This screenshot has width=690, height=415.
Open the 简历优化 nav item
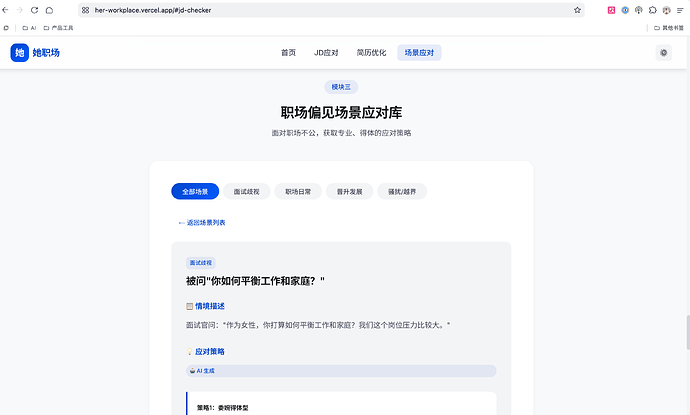click(x=371, y=53)
